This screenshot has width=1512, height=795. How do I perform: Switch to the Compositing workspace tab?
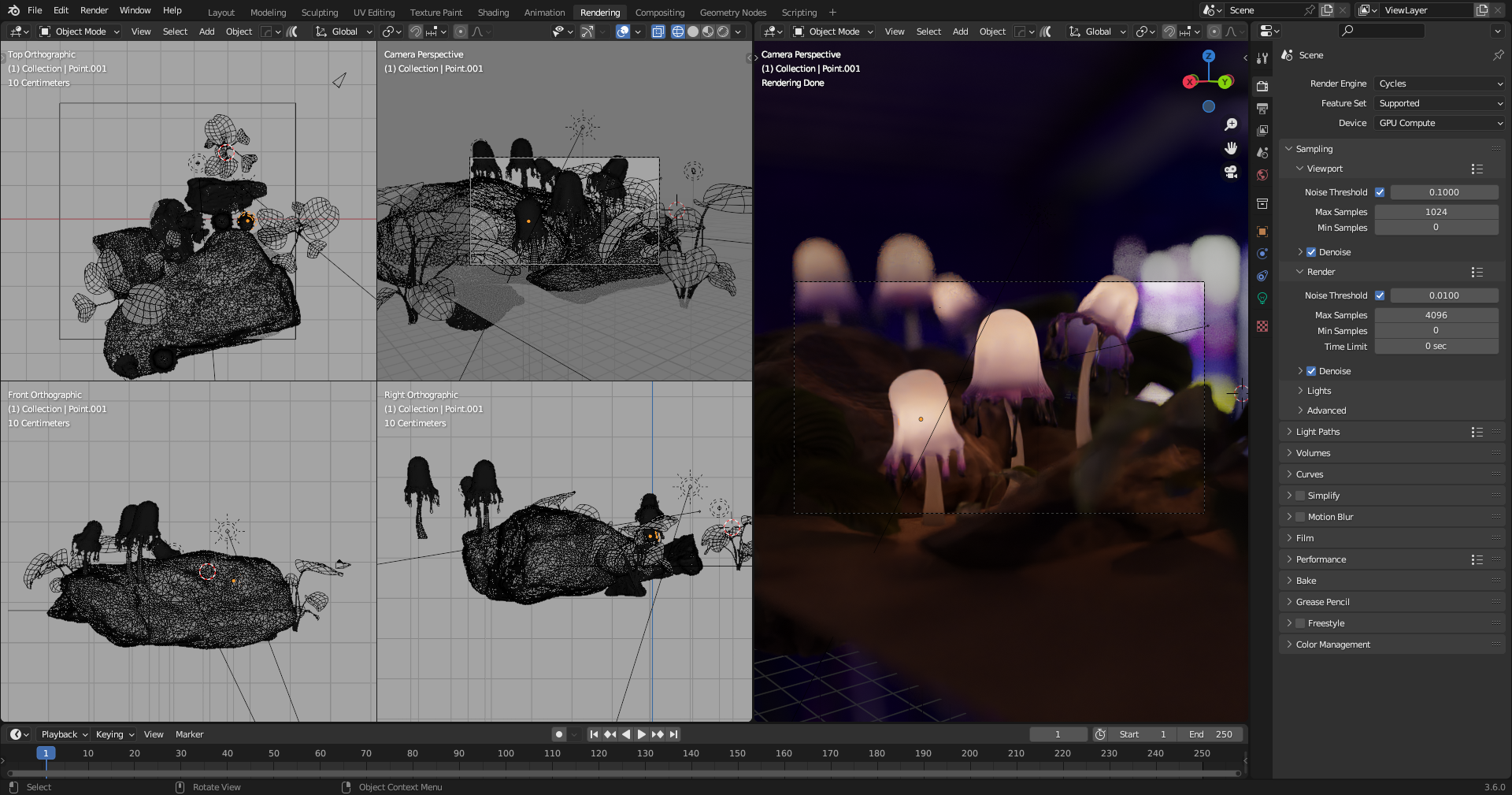659,13
